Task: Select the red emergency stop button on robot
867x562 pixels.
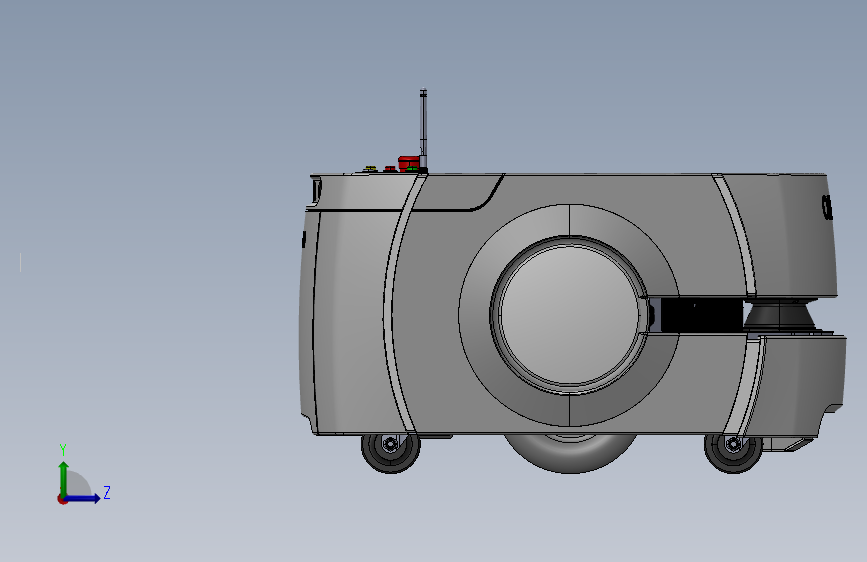Action: [408, 164]
